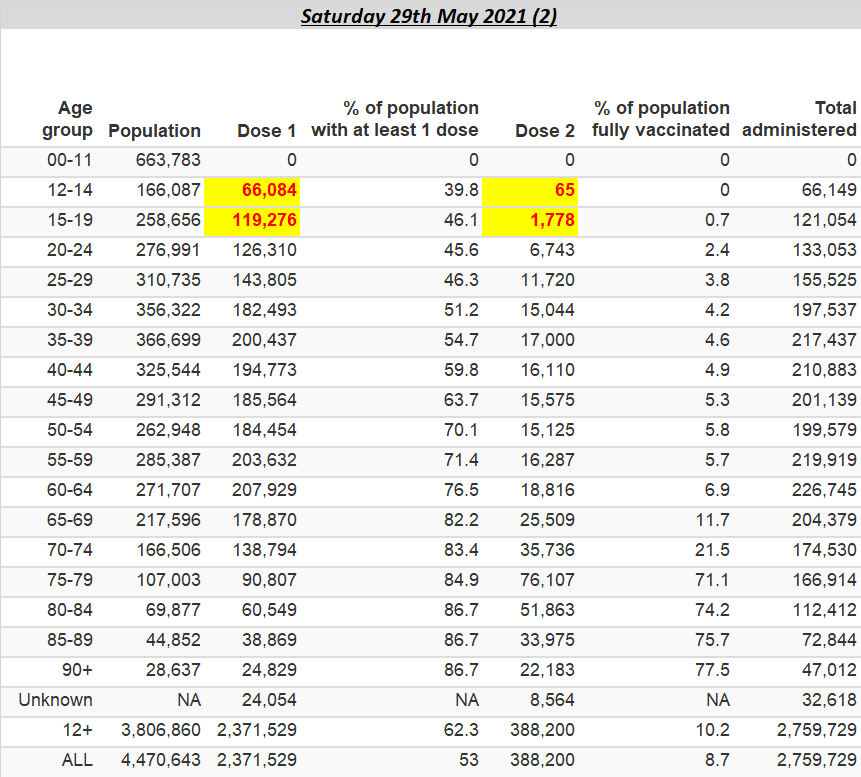
Task: Select the 'Dose 1' column header
Action: (x=267, y=131)
